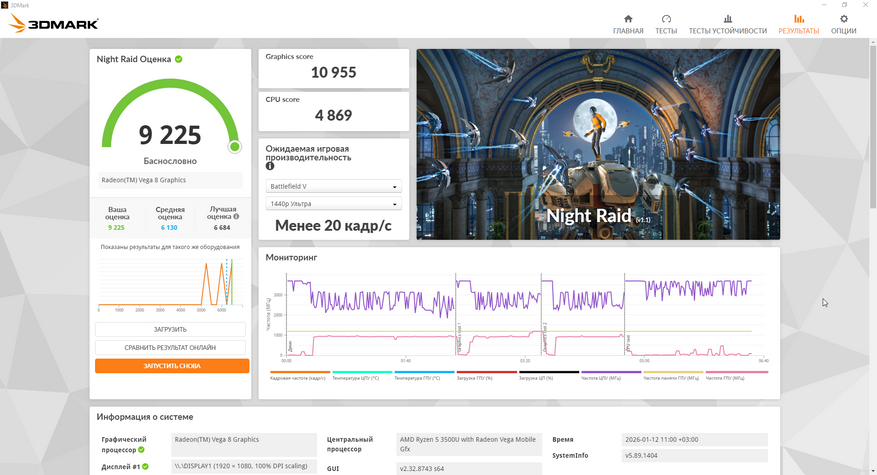Click the Баснословно rating label
This screenshot has height=475, width=877.
pos(170,161)
